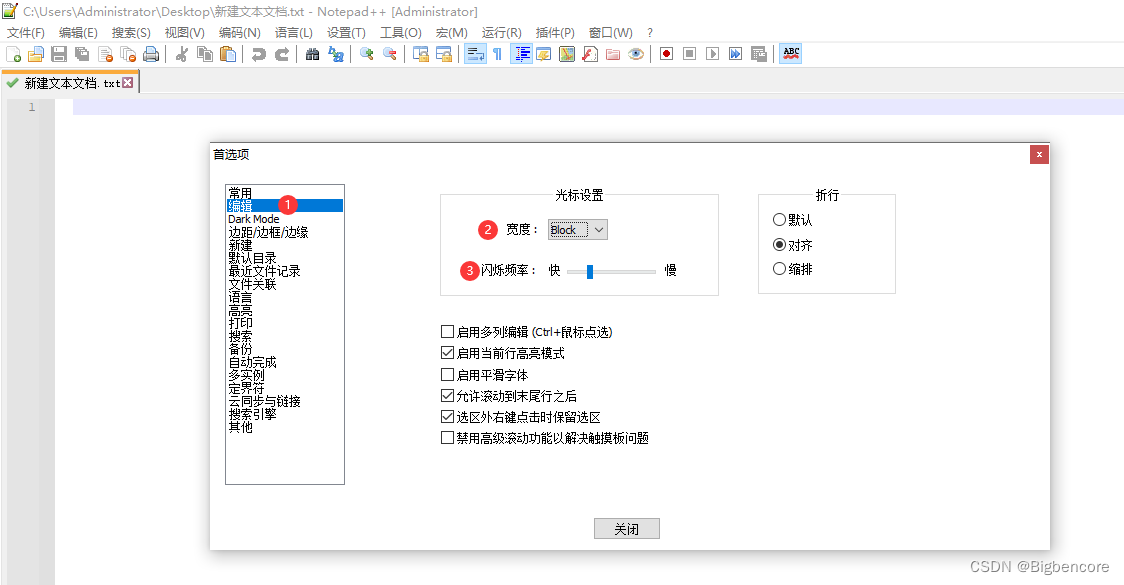Enable 启用多列编辑 checkbox
Viewport: 1124px width, 585px height.
point(447,330)
